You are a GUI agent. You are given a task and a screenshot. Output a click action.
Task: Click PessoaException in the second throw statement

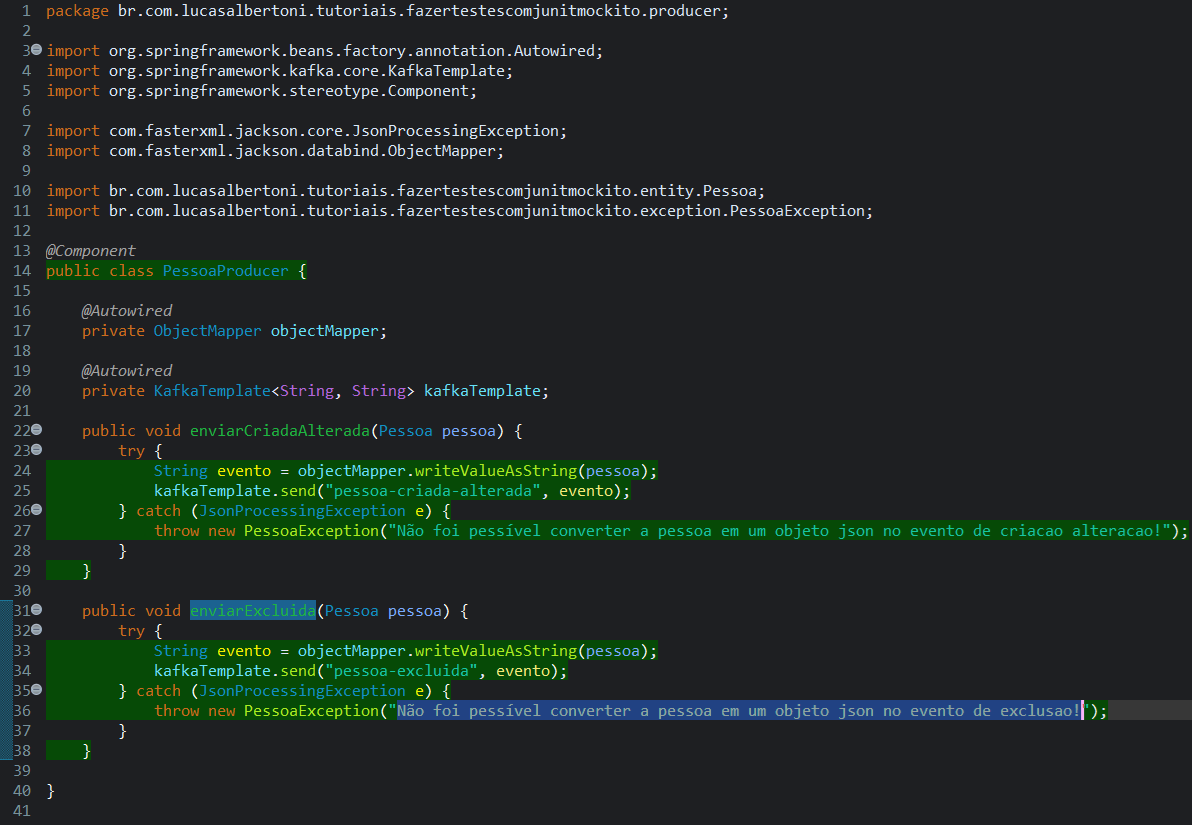[311, 710]
